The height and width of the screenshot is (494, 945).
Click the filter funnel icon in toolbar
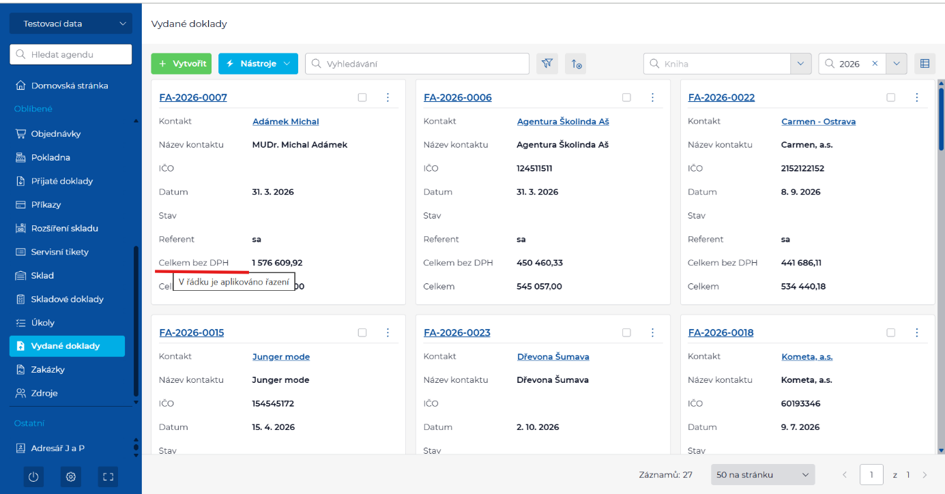547,63
